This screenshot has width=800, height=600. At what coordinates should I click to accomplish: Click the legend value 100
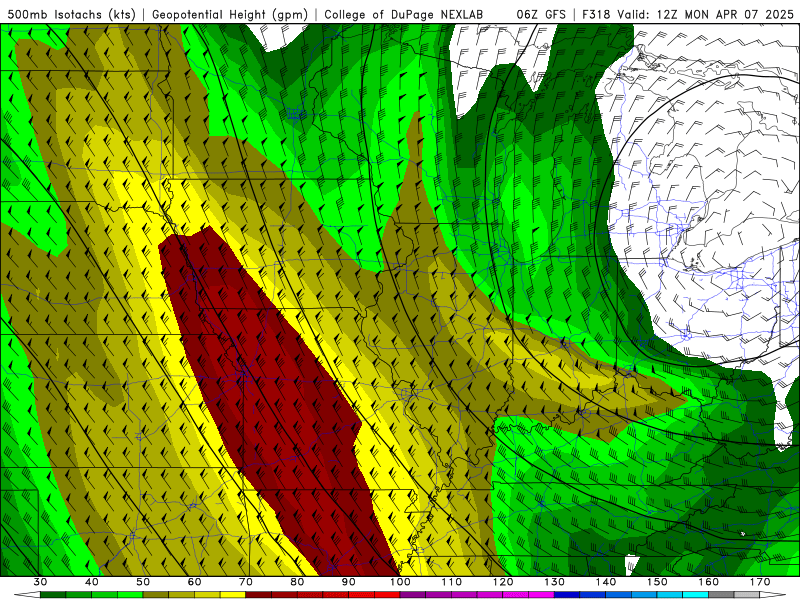point(401,582)
